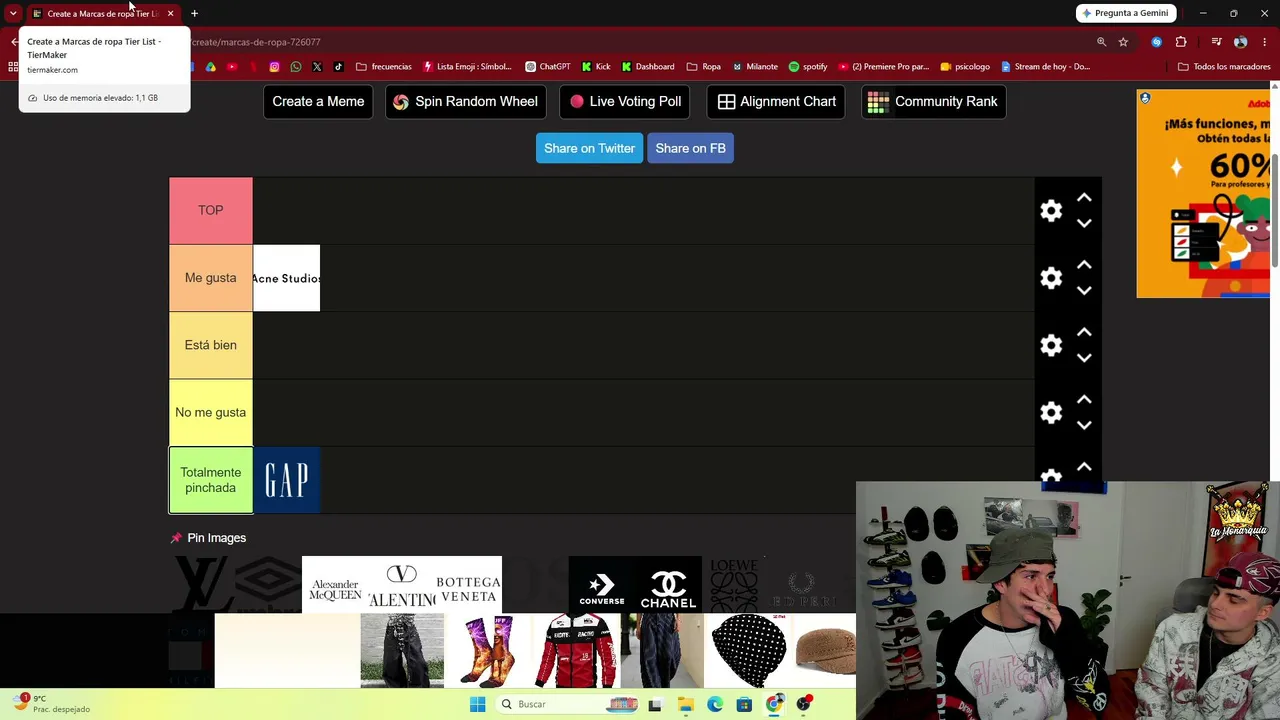Select the purple flame socks image
Viewport: 1280px width, 720px height.
click(x=489, y=651)
